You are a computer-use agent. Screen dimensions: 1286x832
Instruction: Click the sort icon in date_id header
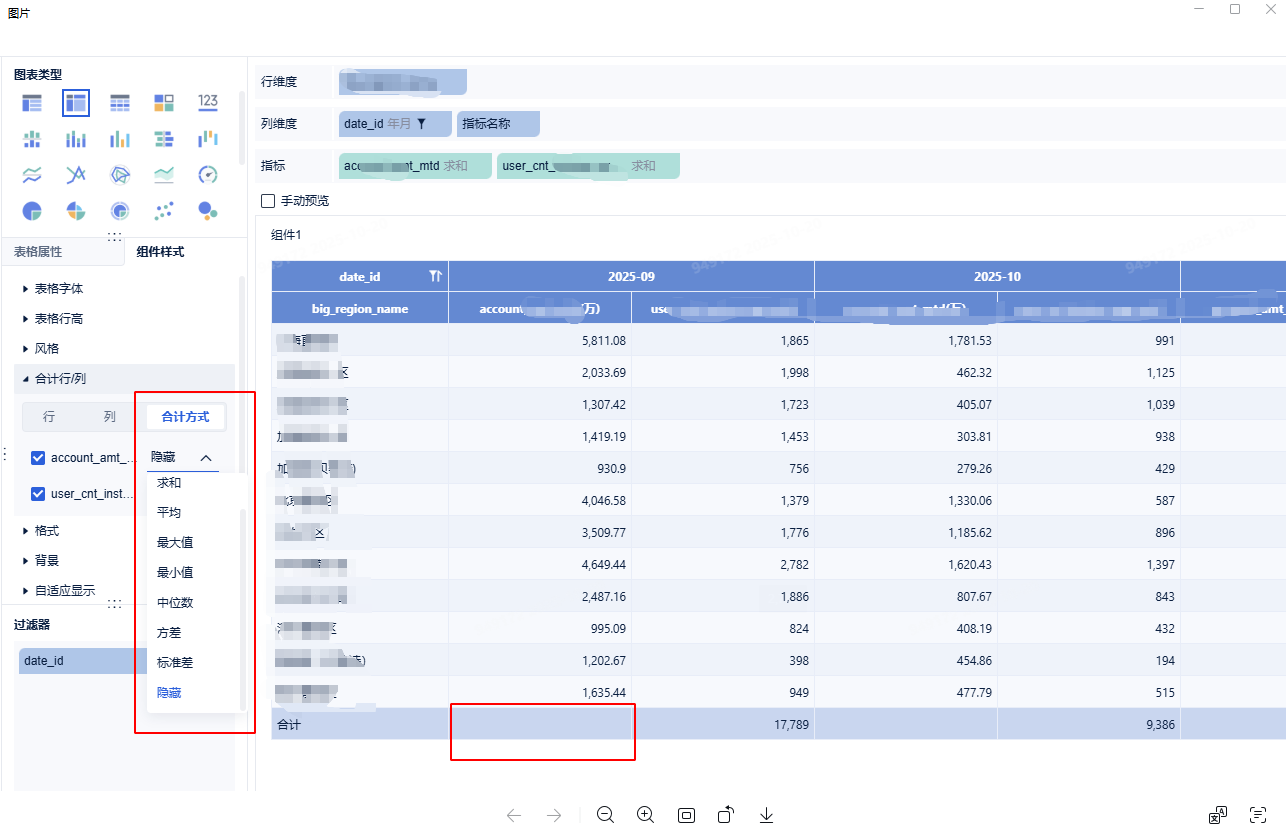[435, 276]
